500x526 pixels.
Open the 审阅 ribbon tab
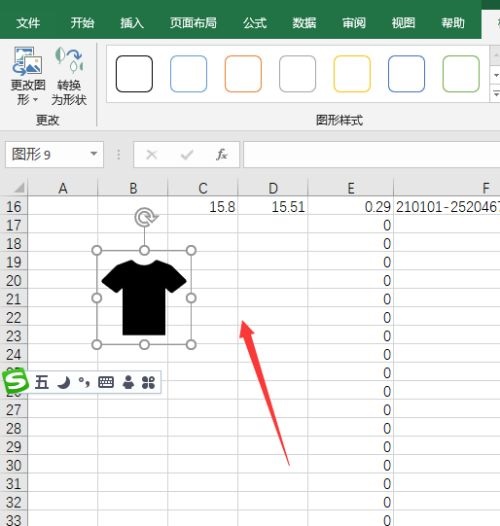354,23
